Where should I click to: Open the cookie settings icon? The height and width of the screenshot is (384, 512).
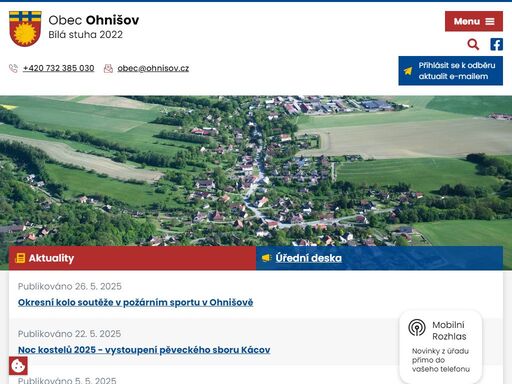[18, 366]
